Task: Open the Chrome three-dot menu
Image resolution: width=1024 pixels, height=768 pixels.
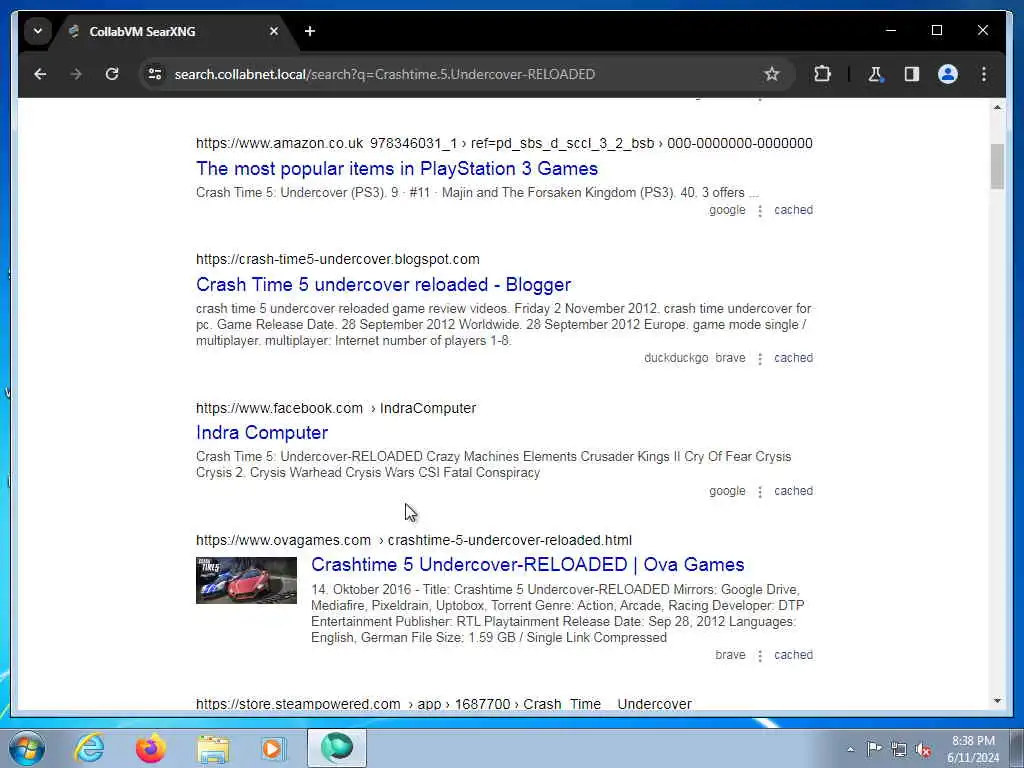Action: pos(984,74)
